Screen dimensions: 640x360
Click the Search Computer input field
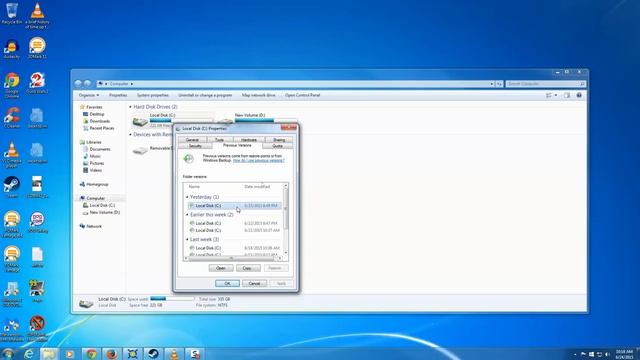click(546, 84)
